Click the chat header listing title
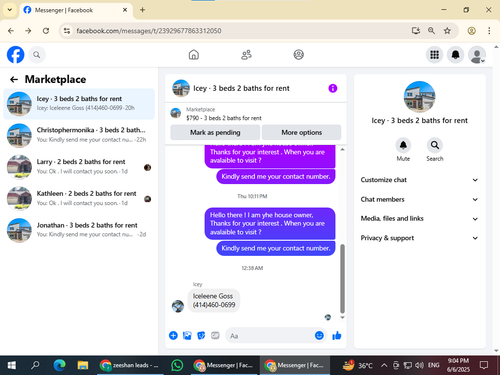Image resolution: width=500 pixels, height=375 pixels. tap(241, 88)
